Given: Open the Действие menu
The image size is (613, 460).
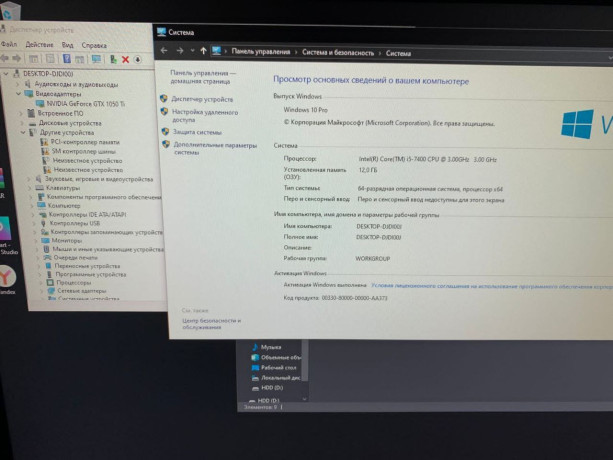Looking at the screenshot, I should pos(39,45).
